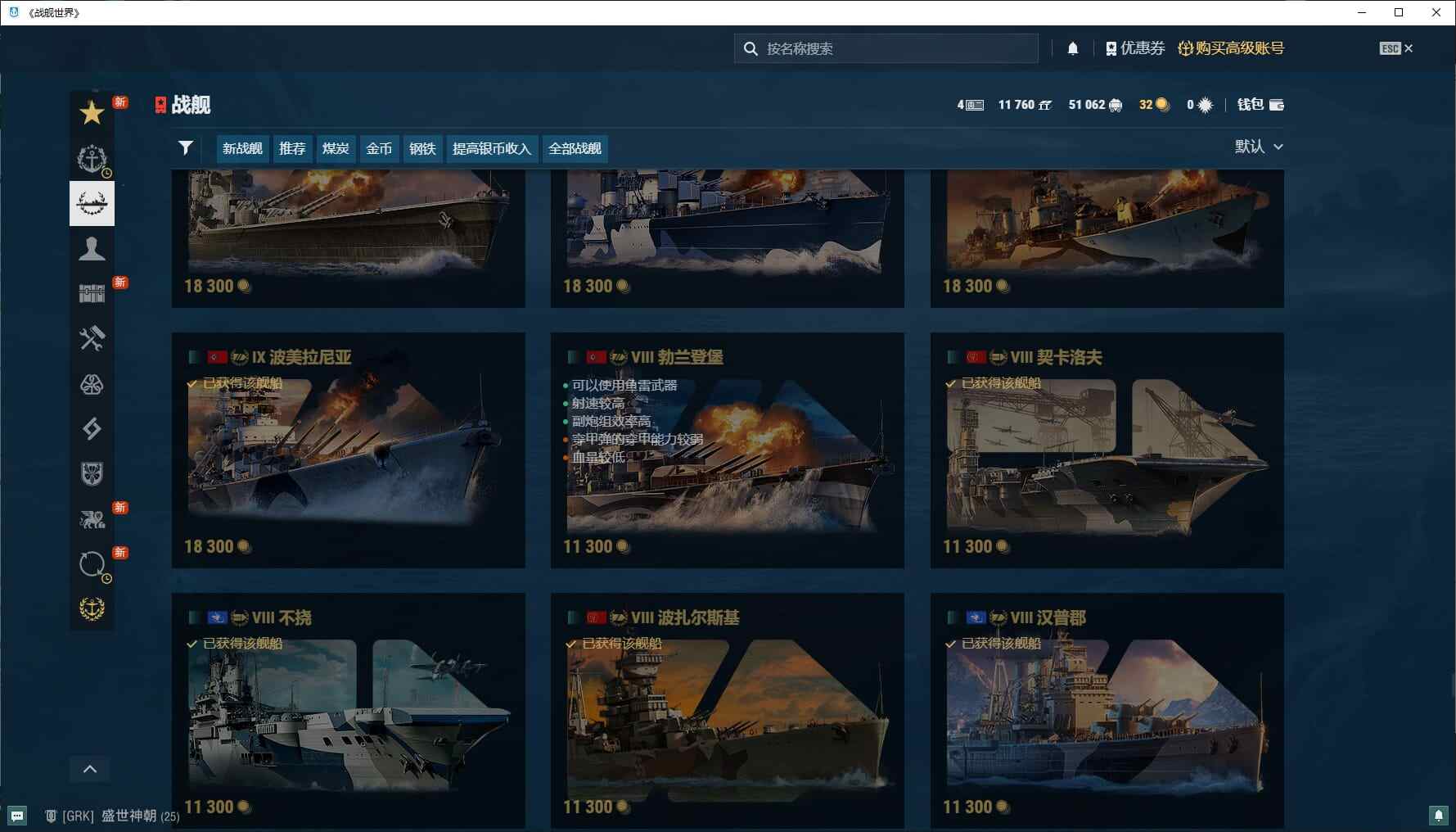Open the VIII 不挠 carrier card
The width and height of the screenshot is (1456, 832).
click(x=349, y=711)
